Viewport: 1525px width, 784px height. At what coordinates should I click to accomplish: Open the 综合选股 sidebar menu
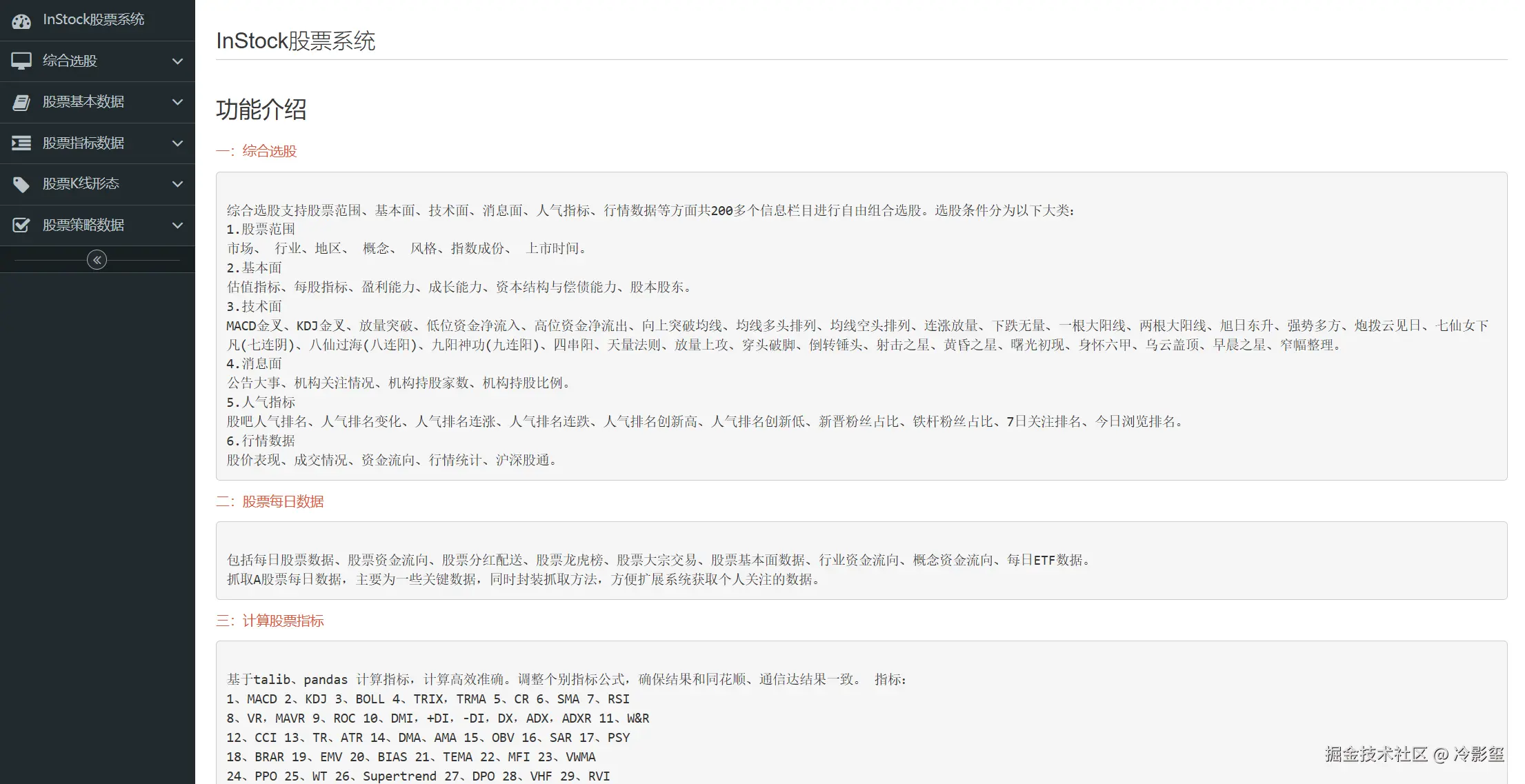click(x=70, y=61)
